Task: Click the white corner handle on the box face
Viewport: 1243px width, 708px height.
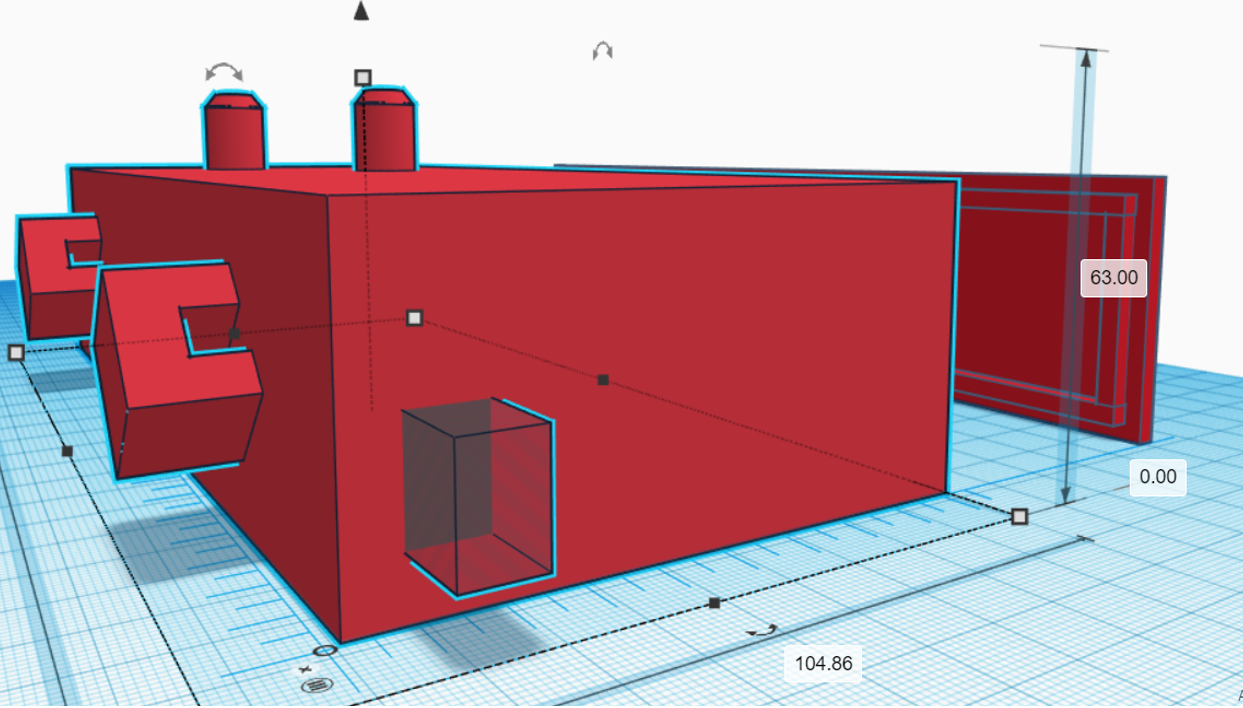Action: 414,318
